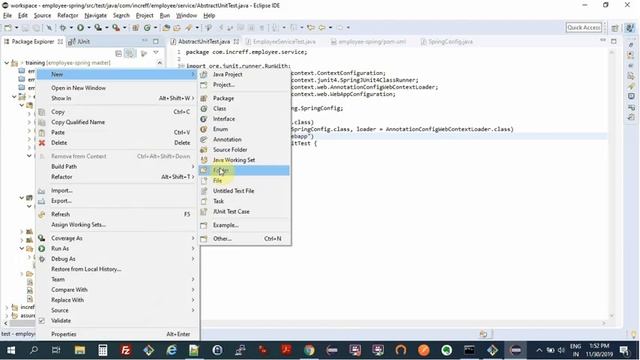The image size is (640, 360).
Task: Maximize the Package Explorer panel
Action: [156, 41]
